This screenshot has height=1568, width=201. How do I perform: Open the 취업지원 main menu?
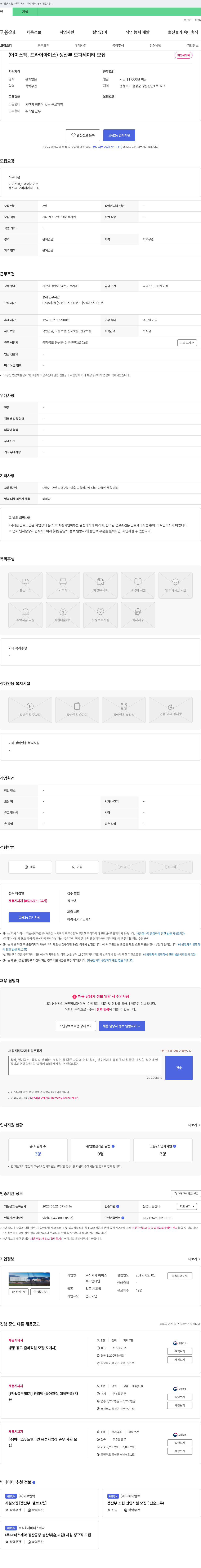coord(67,32)
